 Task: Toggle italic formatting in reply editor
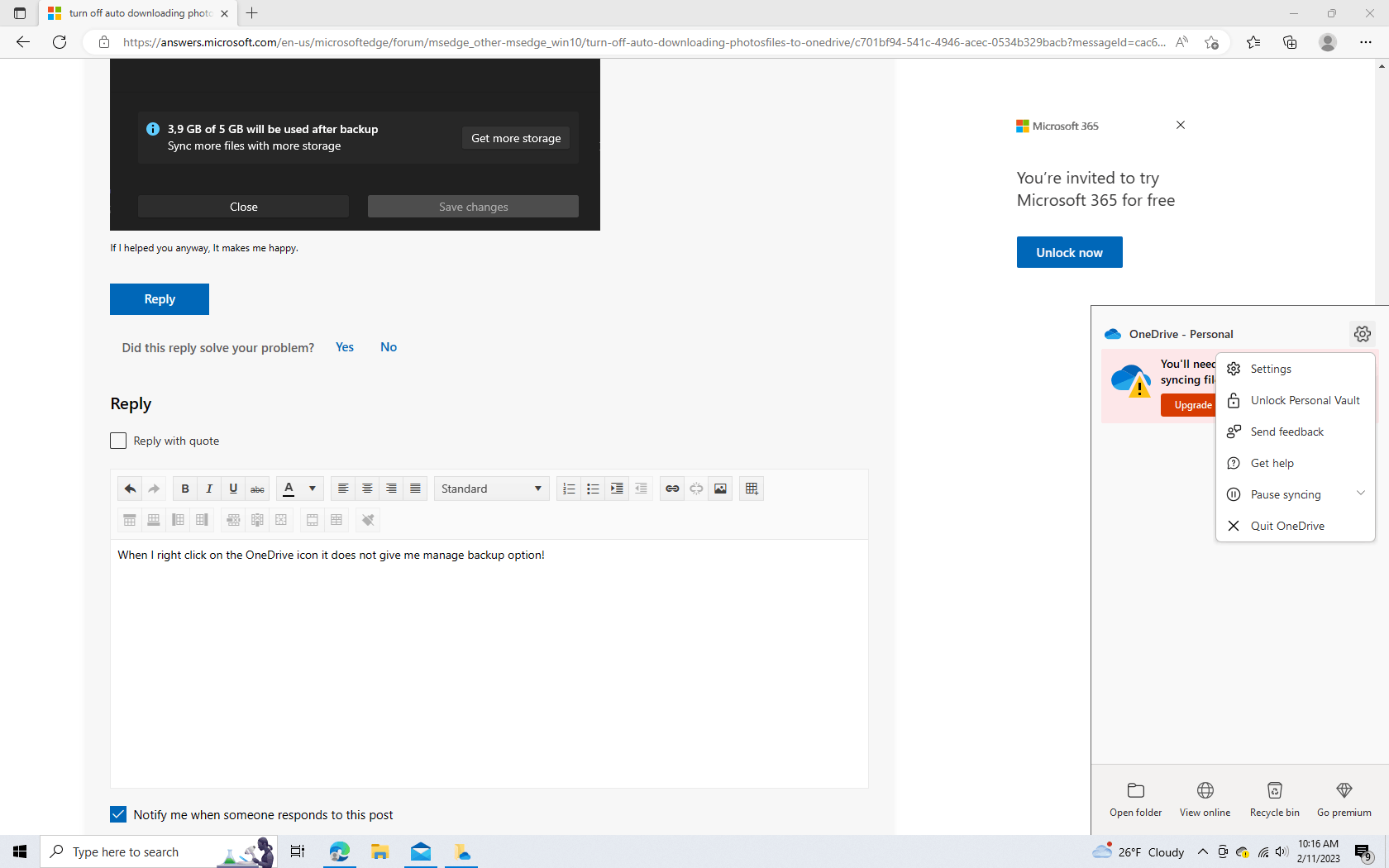click(209, 489)
